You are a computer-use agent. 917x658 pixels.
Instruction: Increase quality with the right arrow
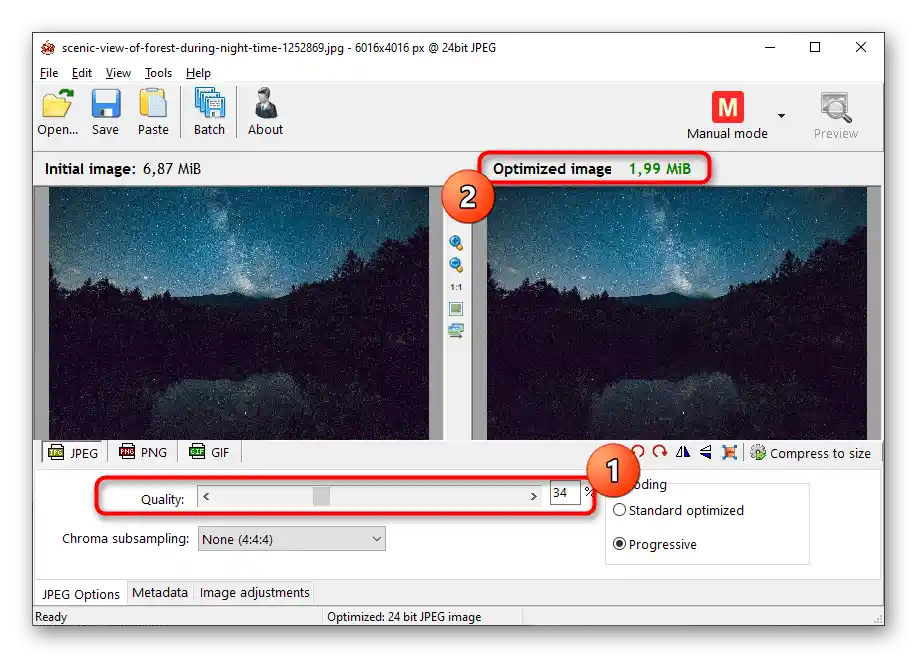(533, 497)
